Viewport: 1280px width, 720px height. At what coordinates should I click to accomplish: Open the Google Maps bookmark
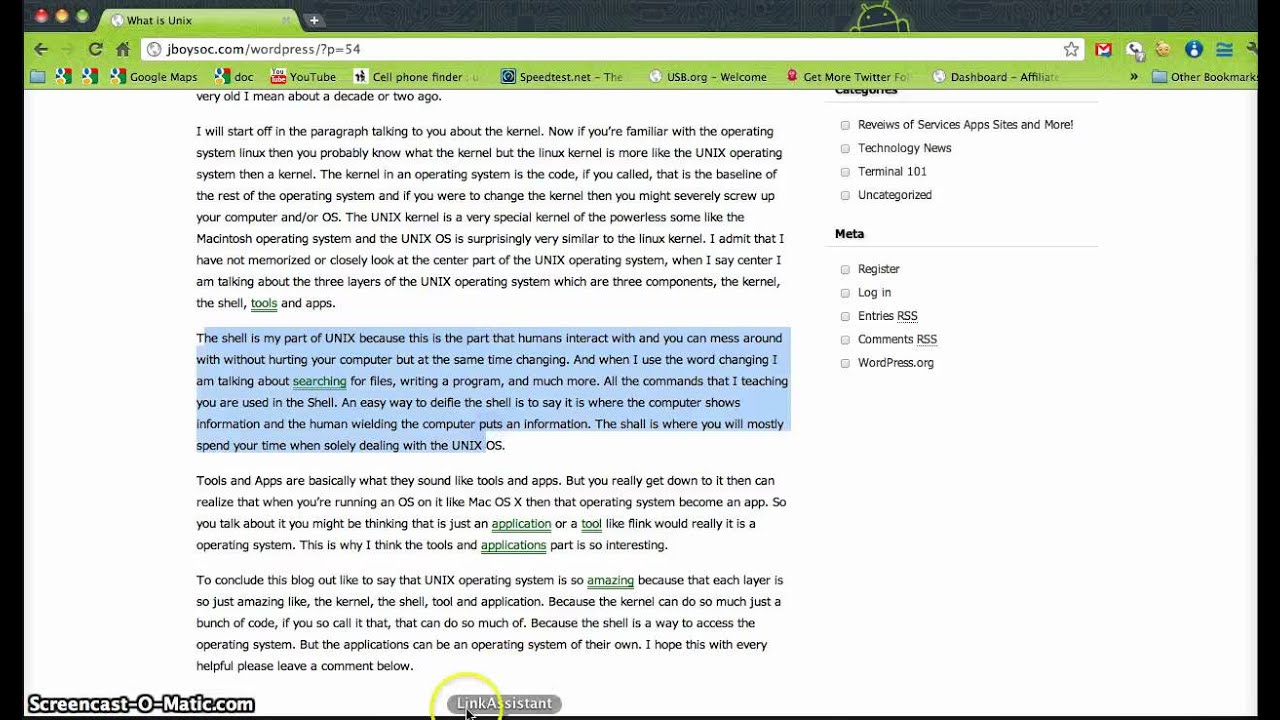pos(154,77)
